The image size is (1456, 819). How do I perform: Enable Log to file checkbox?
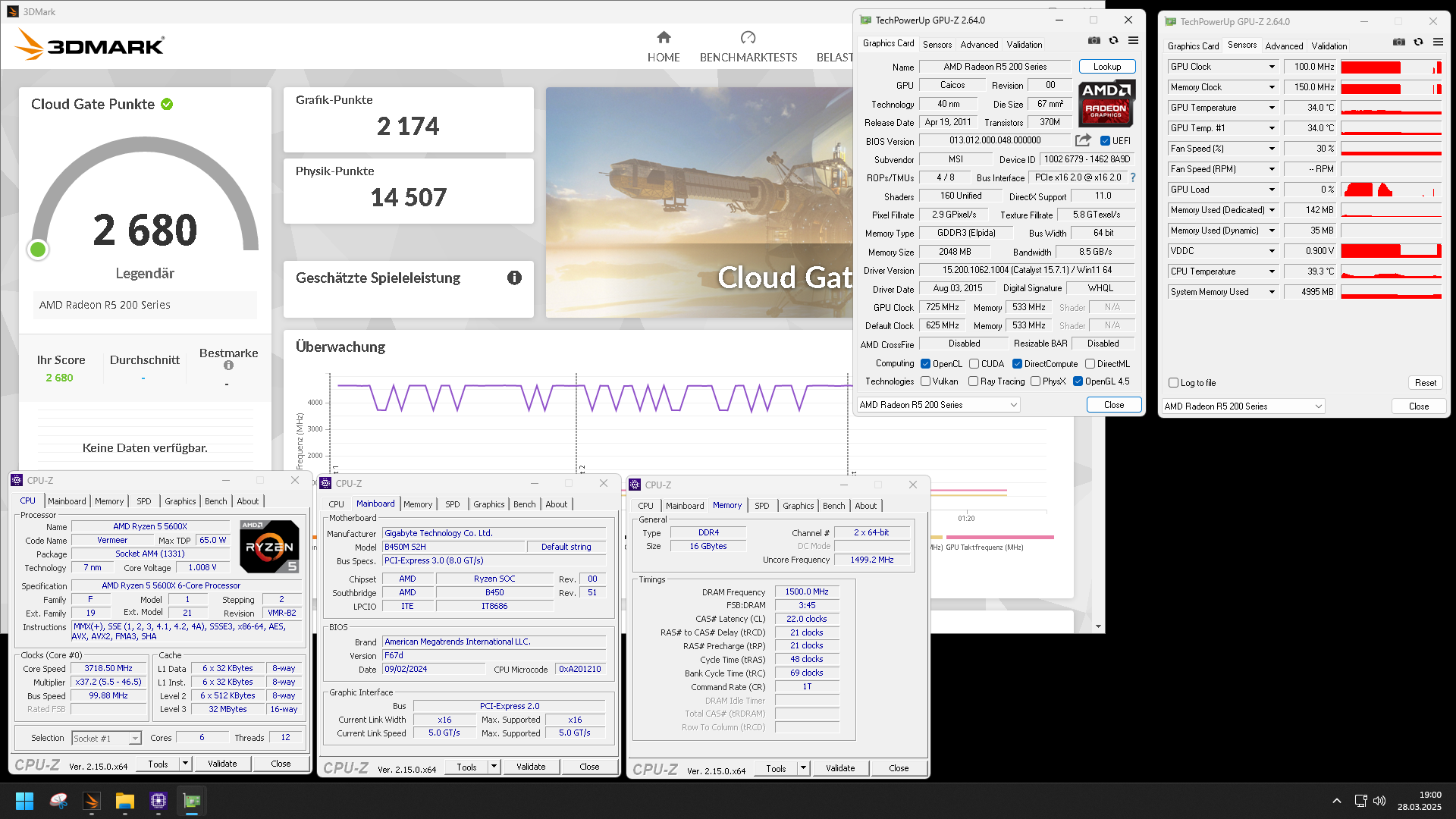[1173, 383]
